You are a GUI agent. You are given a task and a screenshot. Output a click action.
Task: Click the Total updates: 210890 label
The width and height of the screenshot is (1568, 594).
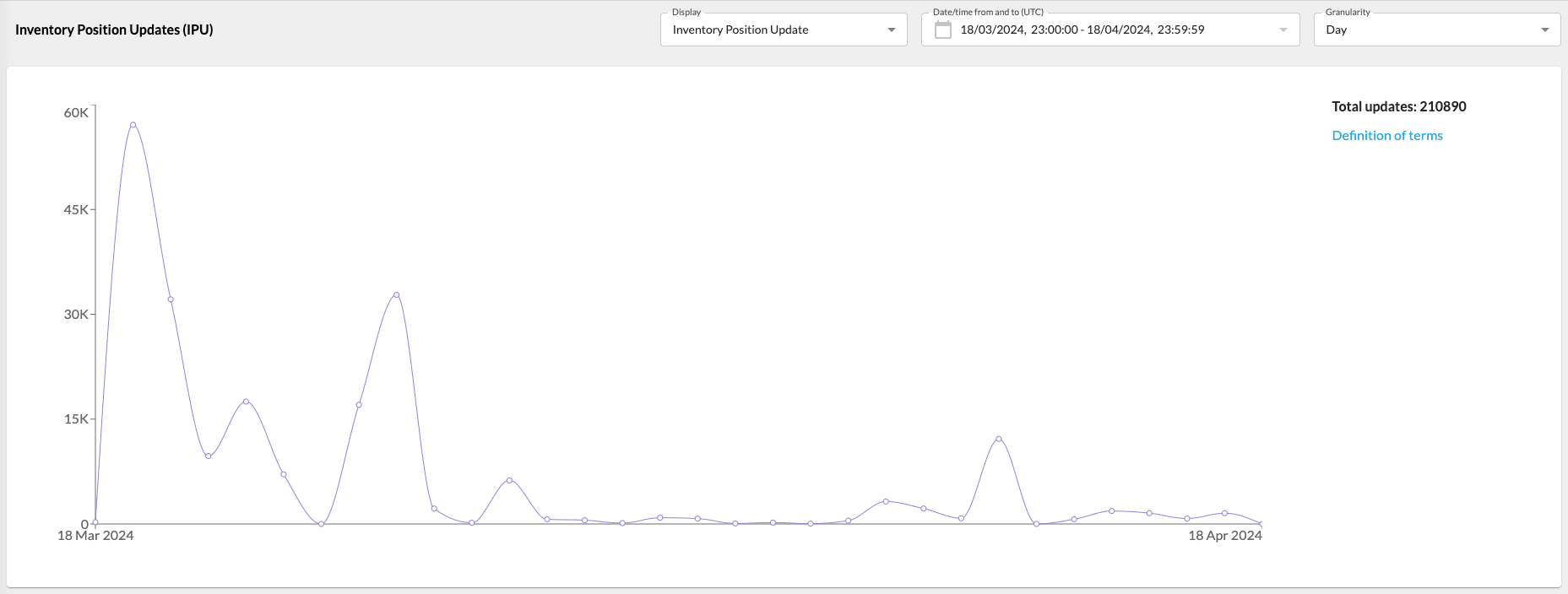[1398, 106]
